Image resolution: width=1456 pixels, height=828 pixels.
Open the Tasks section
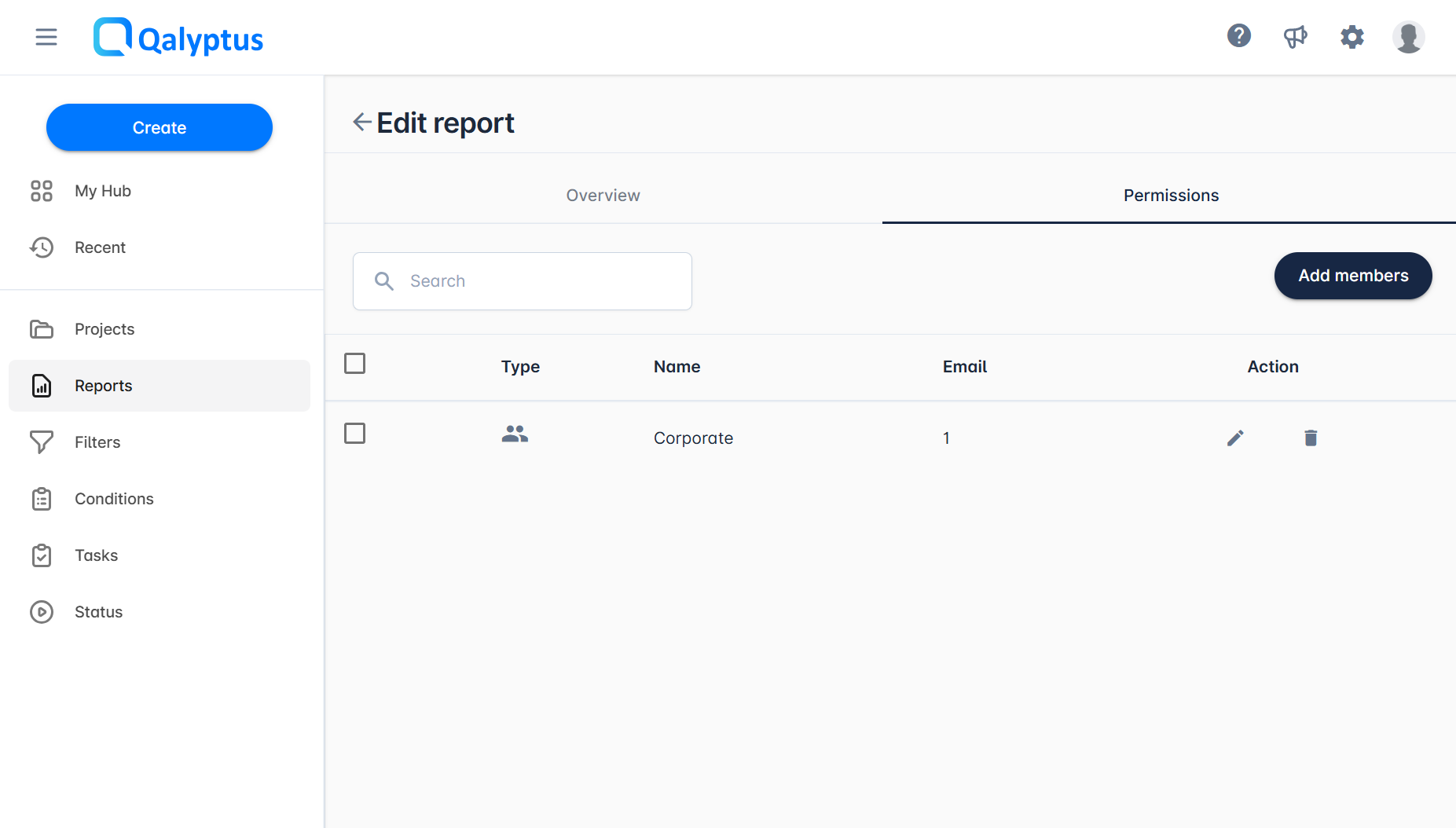click(96, 555)
